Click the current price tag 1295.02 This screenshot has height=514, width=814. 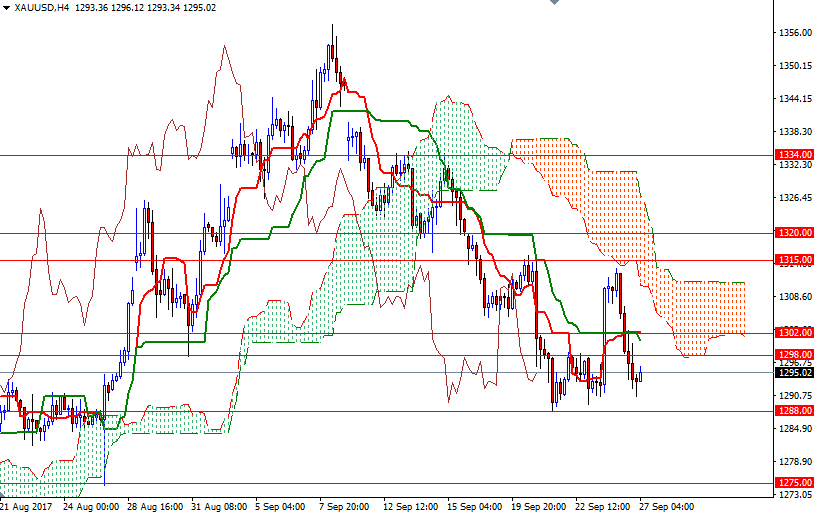coord(793,372)
